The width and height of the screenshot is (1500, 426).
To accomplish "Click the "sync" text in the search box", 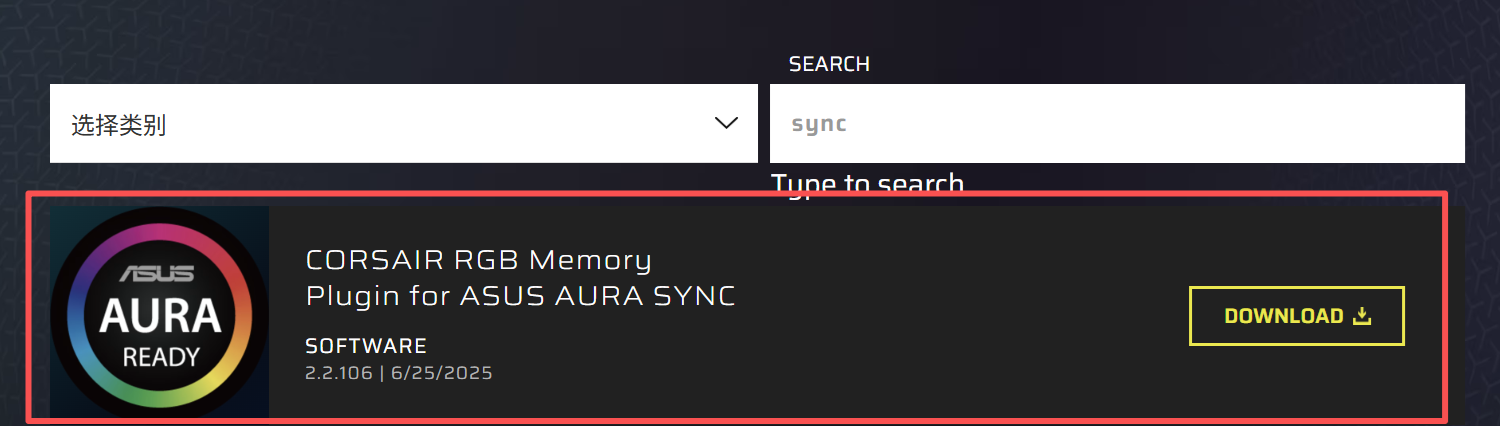I will (819, 125).
